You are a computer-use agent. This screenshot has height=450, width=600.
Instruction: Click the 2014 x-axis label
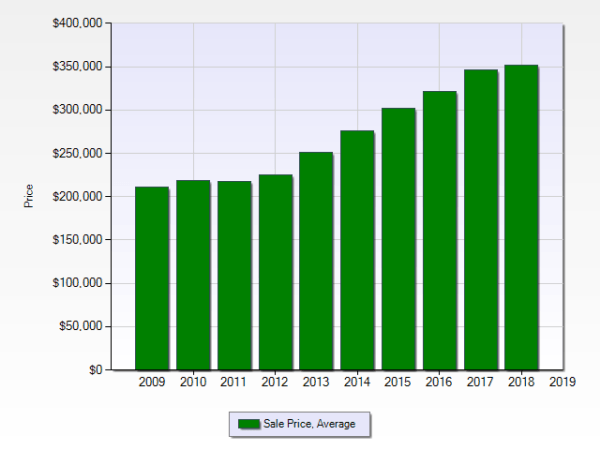[x=357, y=382]
